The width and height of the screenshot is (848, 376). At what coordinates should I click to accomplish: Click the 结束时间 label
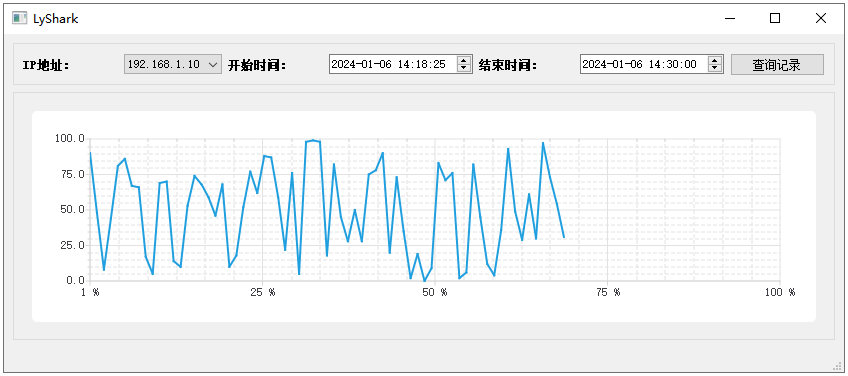tap(507, 66)
